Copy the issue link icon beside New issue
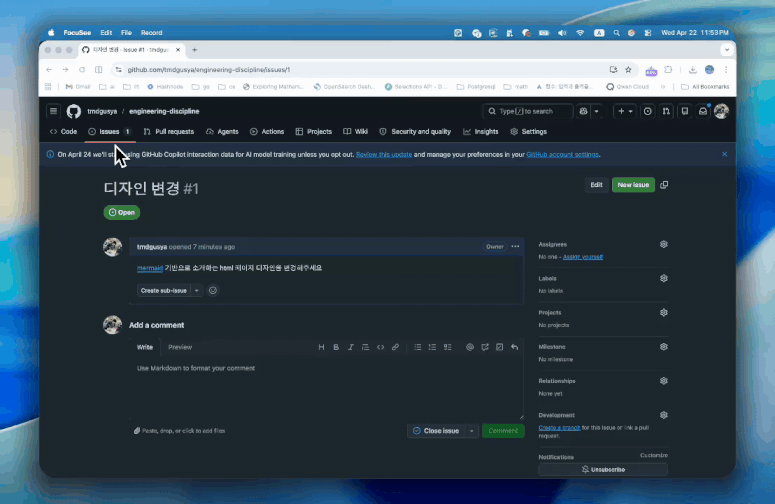Screen dimensions: 775x504 point(664,185)
